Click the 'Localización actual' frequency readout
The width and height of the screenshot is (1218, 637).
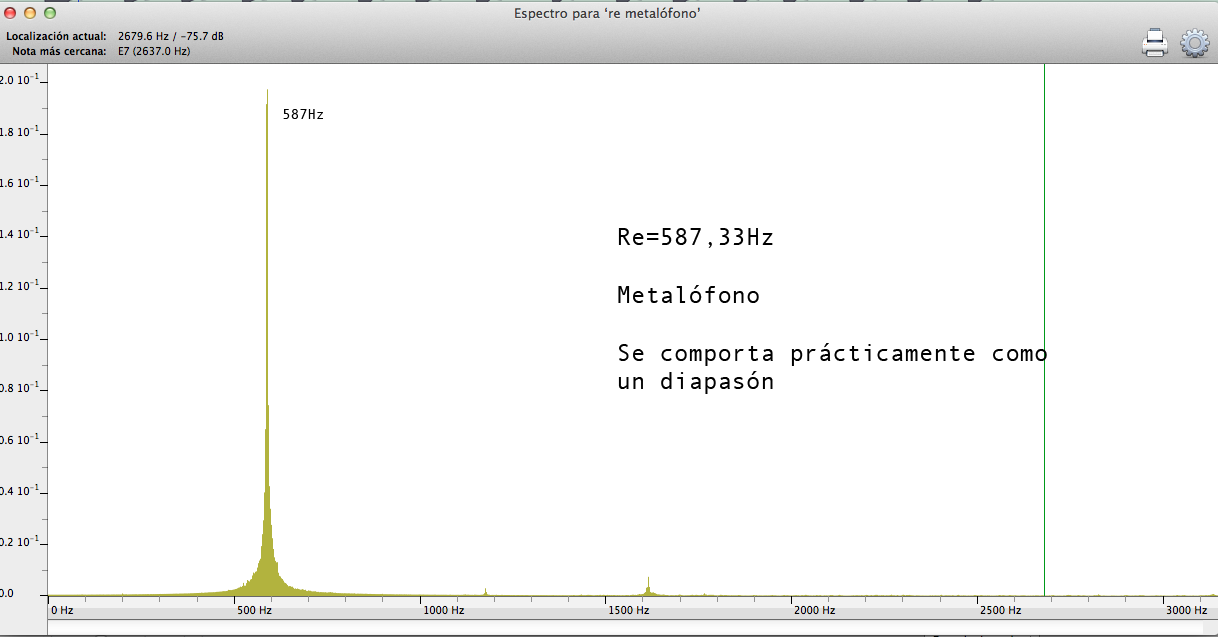[x=170, y=36]
